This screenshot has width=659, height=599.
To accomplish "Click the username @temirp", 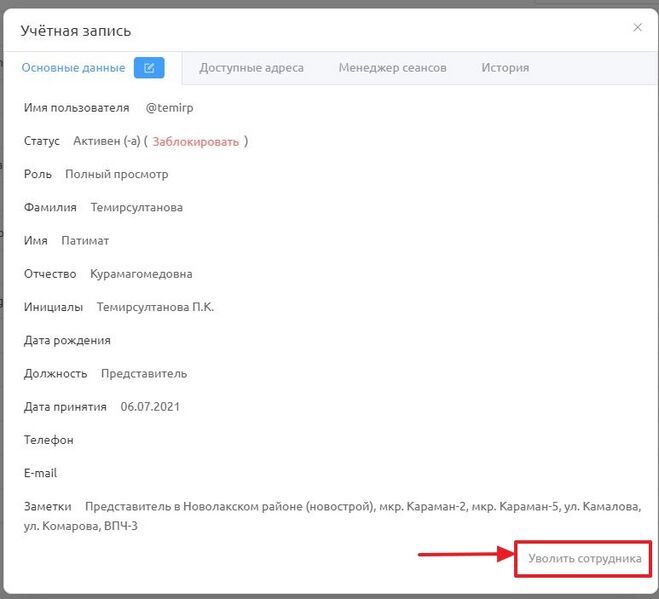I will pyautogui.click(x=169, y=108).
